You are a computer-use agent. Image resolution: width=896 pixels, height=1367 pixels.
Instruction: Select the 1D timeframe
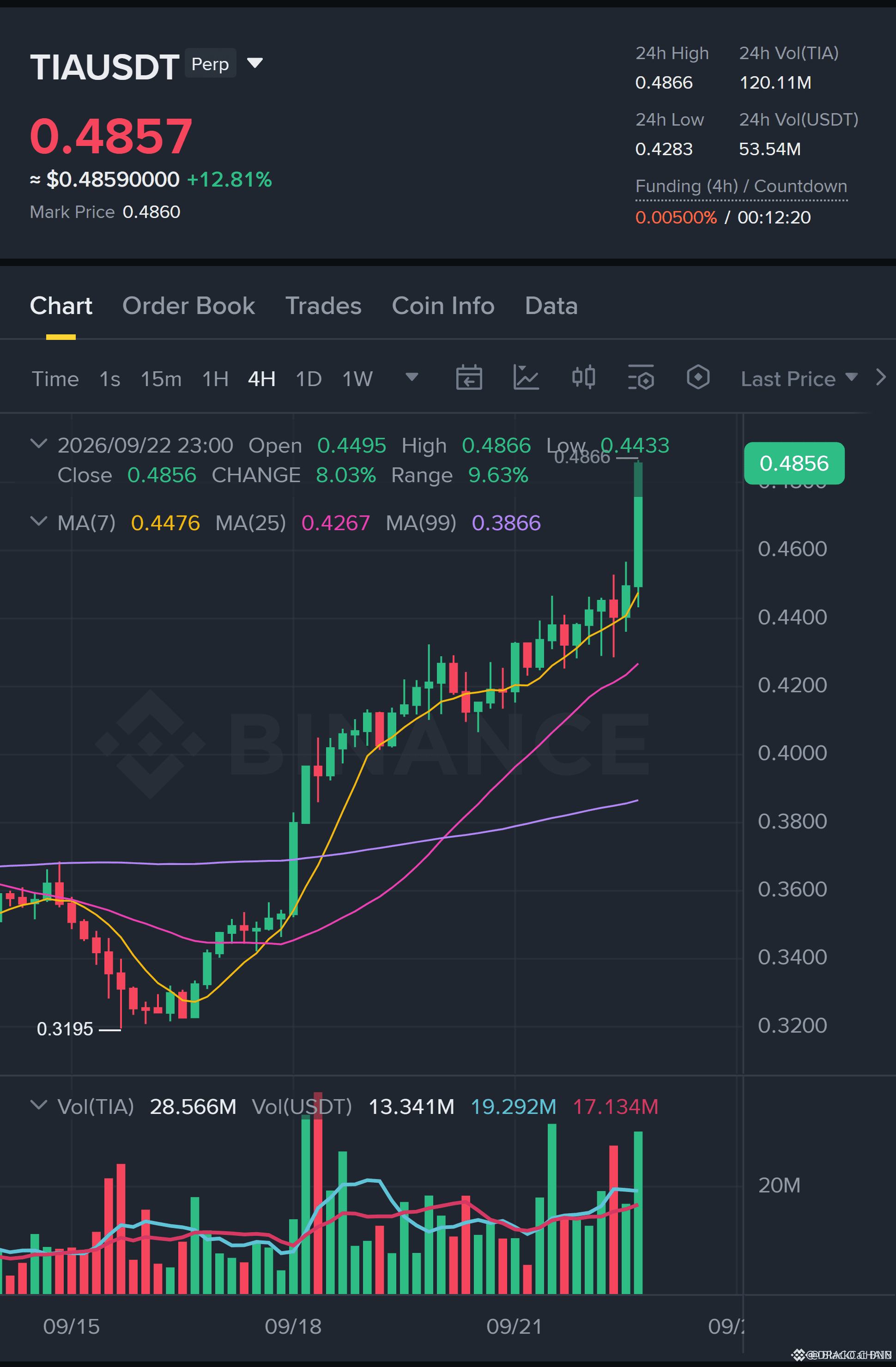point(309,379)
